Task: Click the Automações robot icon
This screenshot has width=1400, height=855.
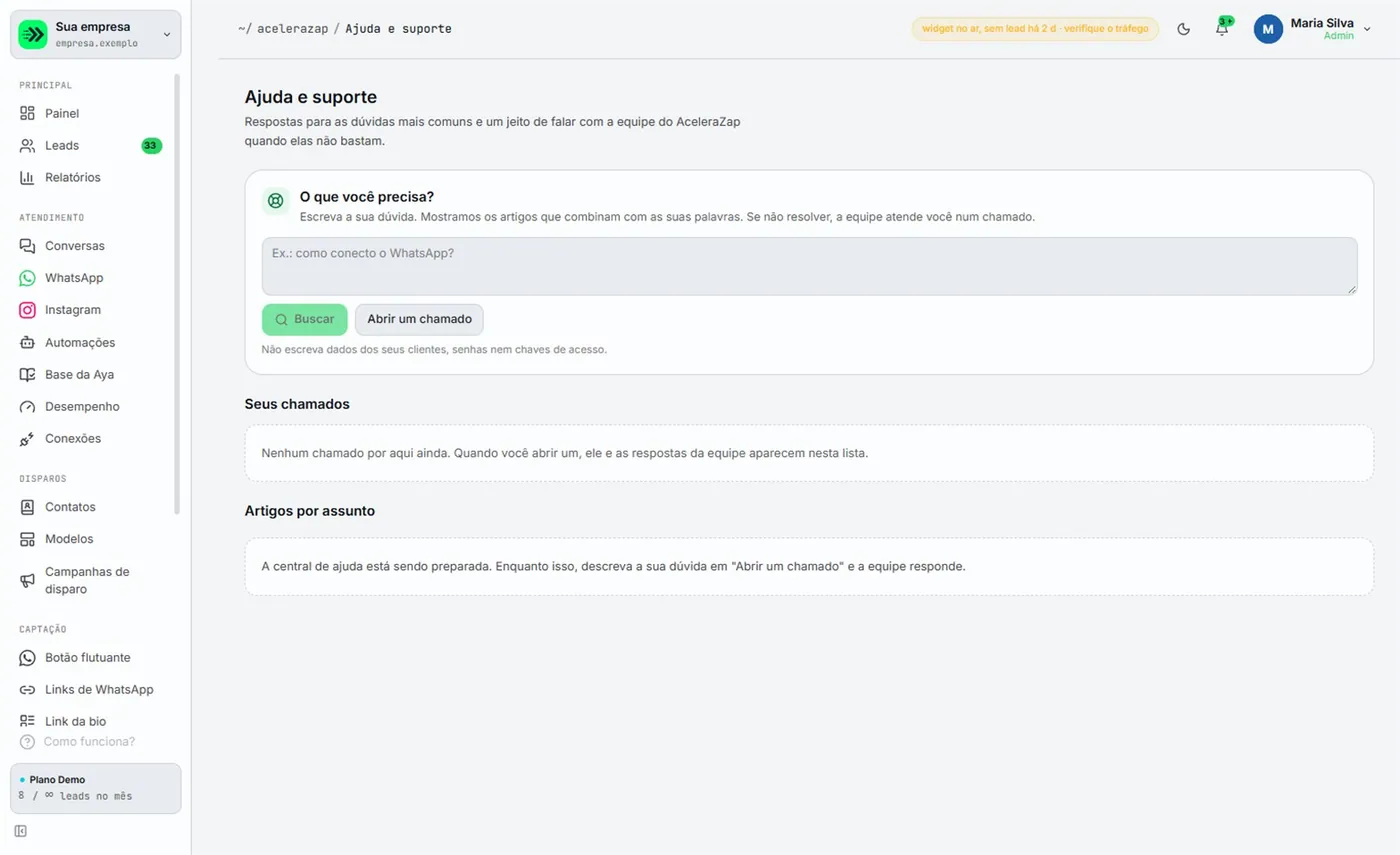Action: point(27,342)
